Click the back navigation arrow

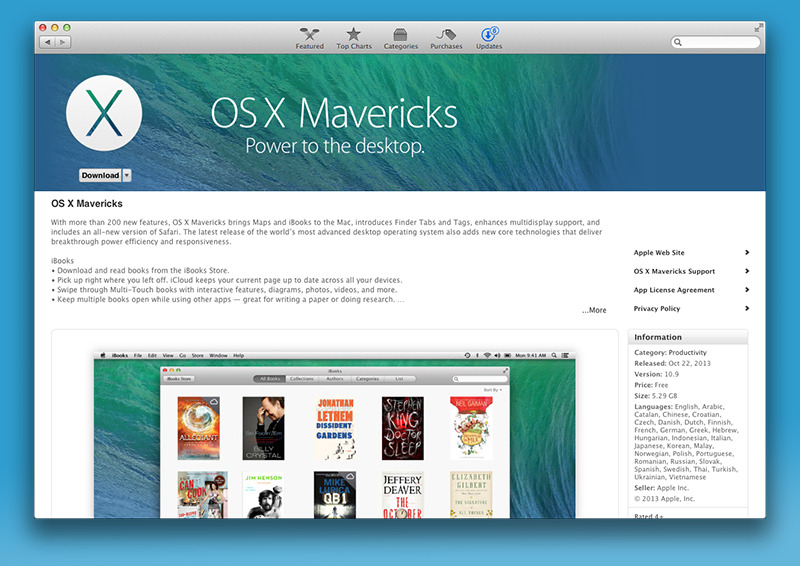click(x=47, y=43)
